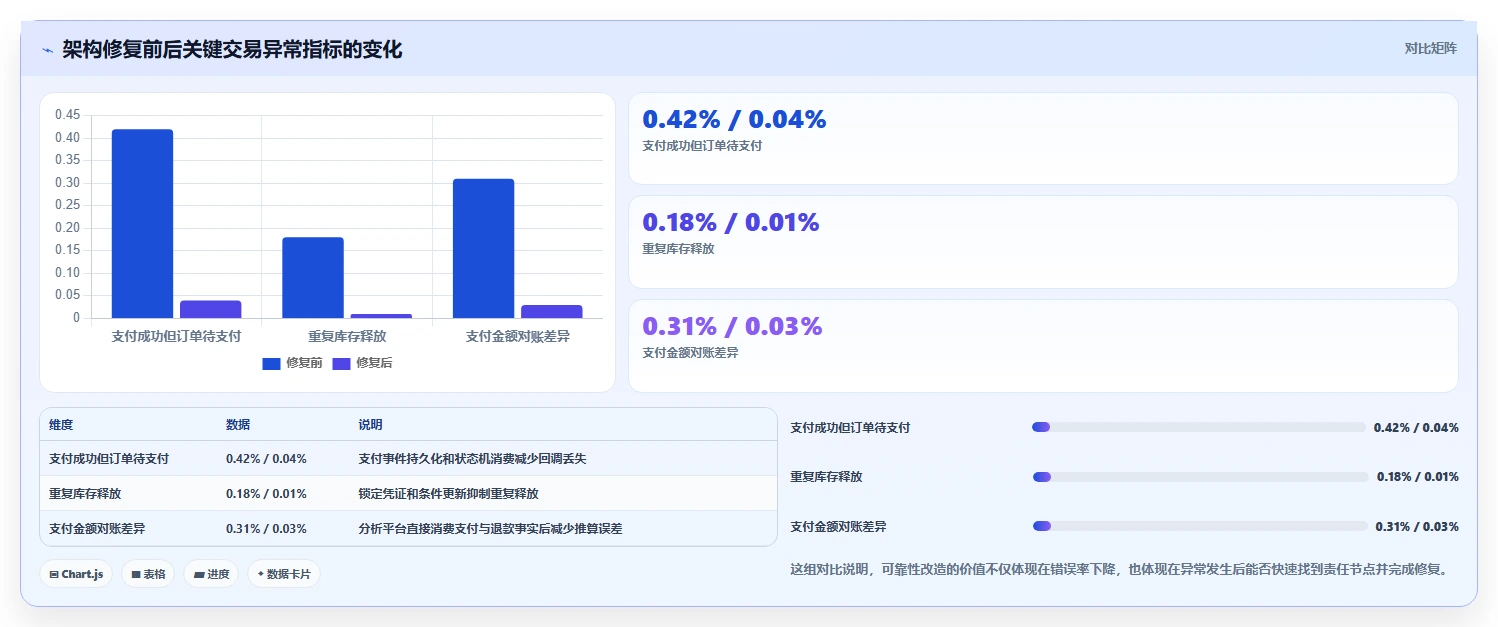The height and width of the screenshot is (627, 1498).
Task: Click 修复后 purple legend color box
Action: pos(341,363)
